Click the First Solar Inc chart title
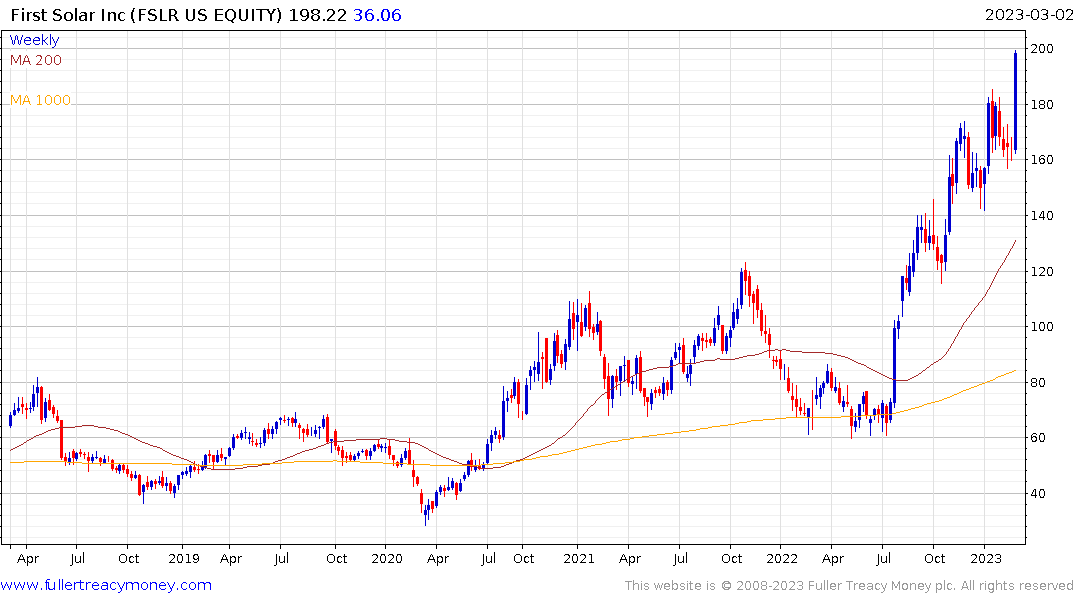This screenshot has height=600, width=1075. pyautogui.click(x=146, y=15)
